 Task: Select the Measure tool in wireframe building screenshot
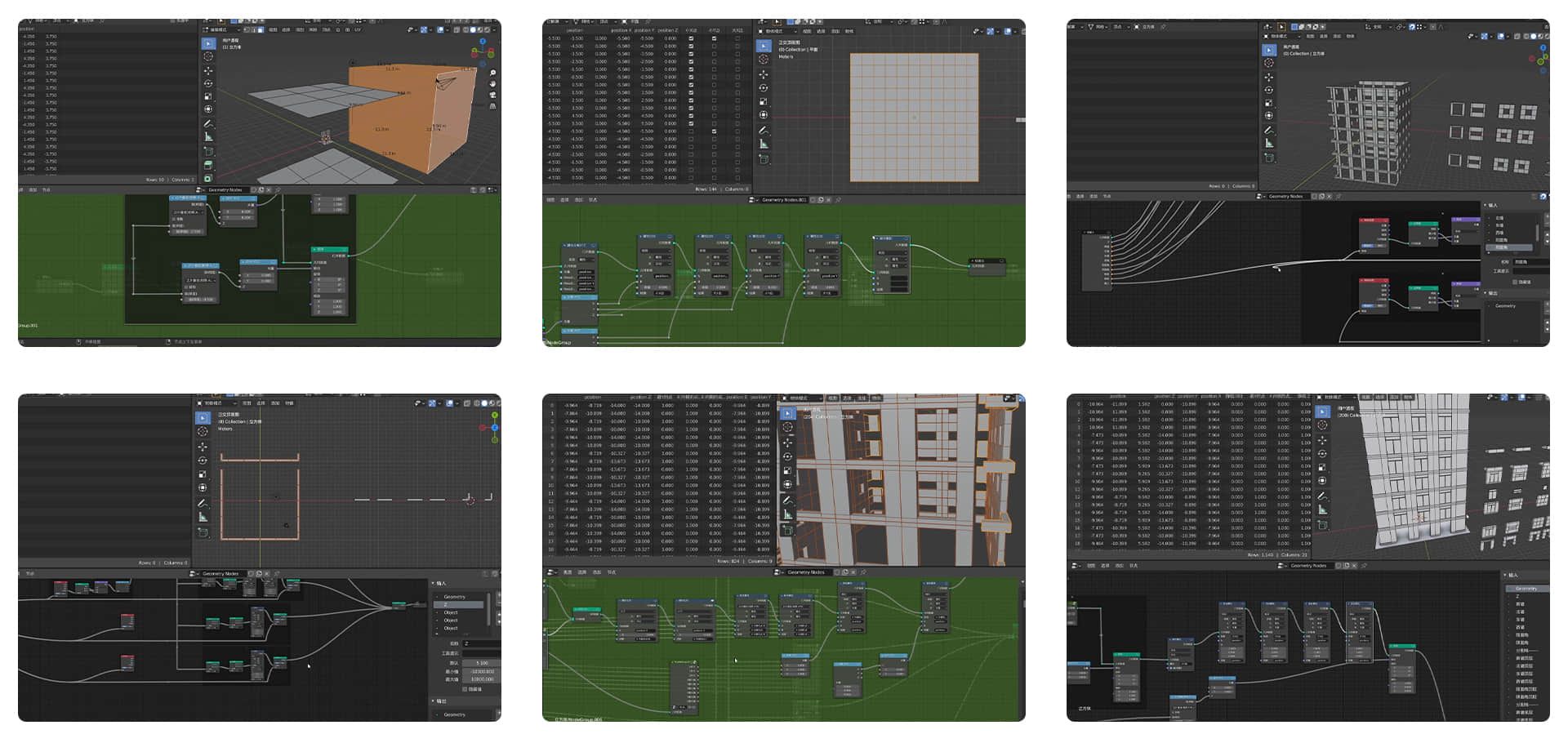1269,143
